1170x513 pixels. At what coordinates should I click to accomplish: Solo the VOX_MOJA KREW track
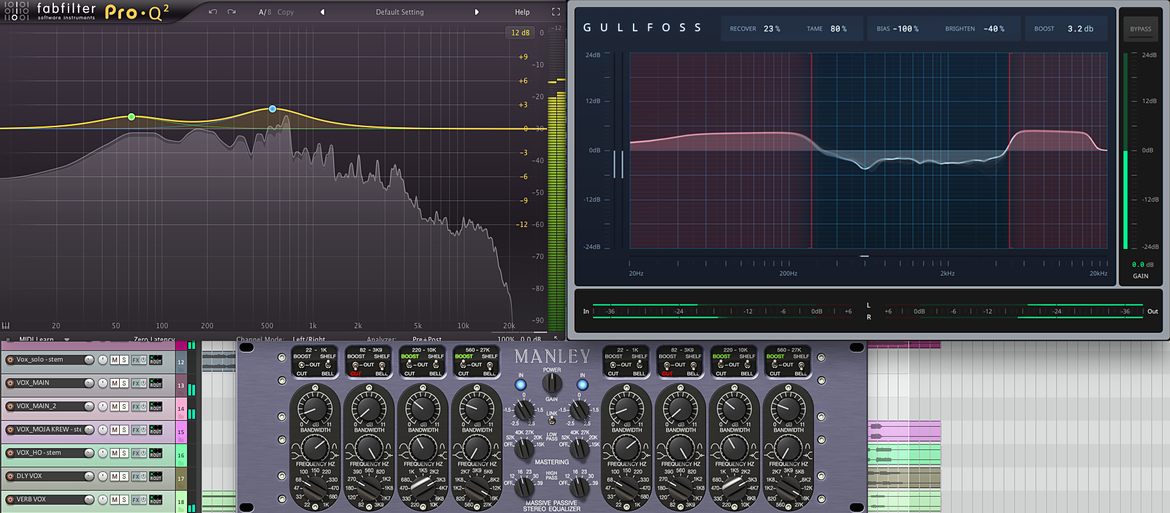(124, 429)
